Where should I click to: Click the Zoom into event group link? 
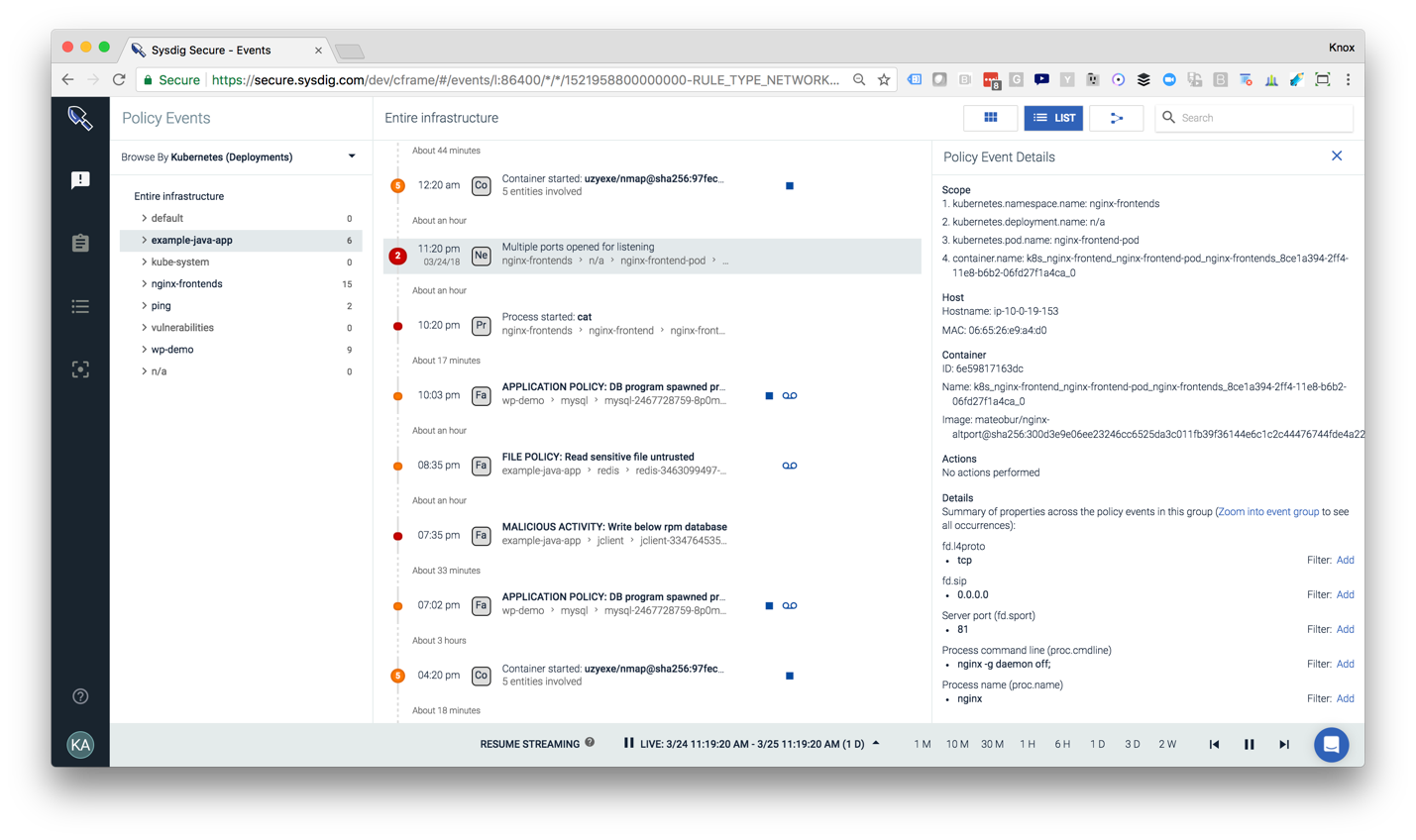pos(1268,511)
